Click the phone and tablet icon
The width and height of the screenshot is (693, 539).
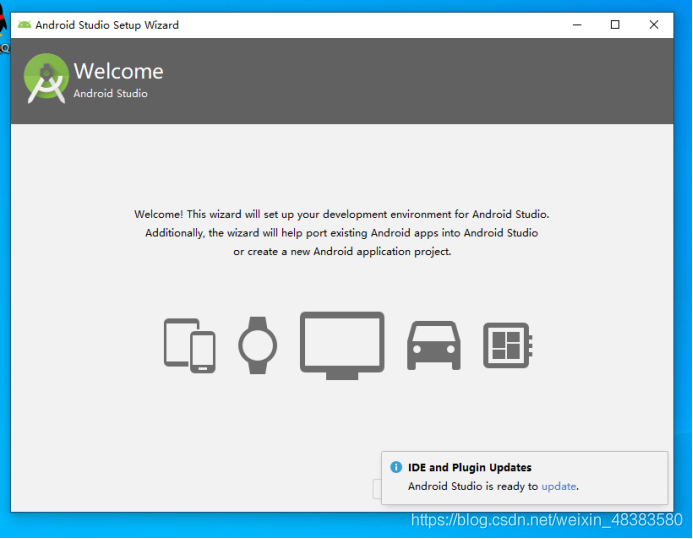[190, 345]
